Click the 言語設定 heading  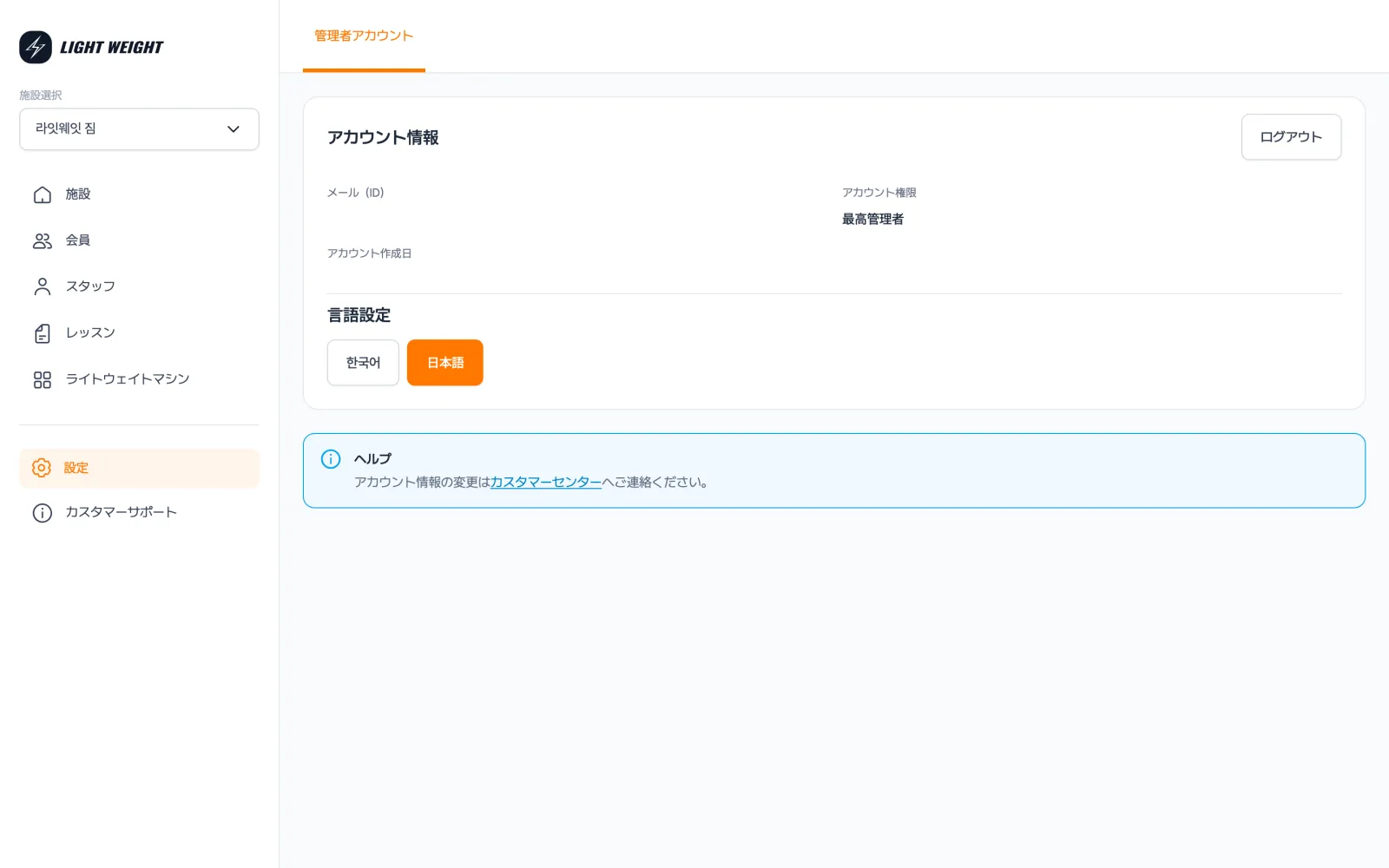(359, 315)
